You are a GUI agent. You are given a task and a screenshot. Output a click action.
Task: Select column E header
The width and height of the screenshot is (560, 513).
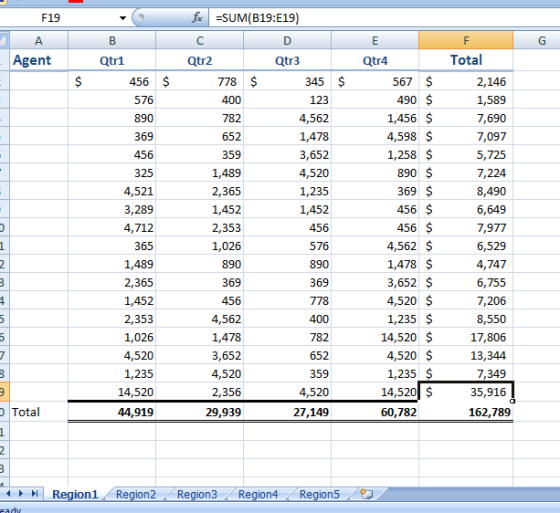click(x=375, y=40)
